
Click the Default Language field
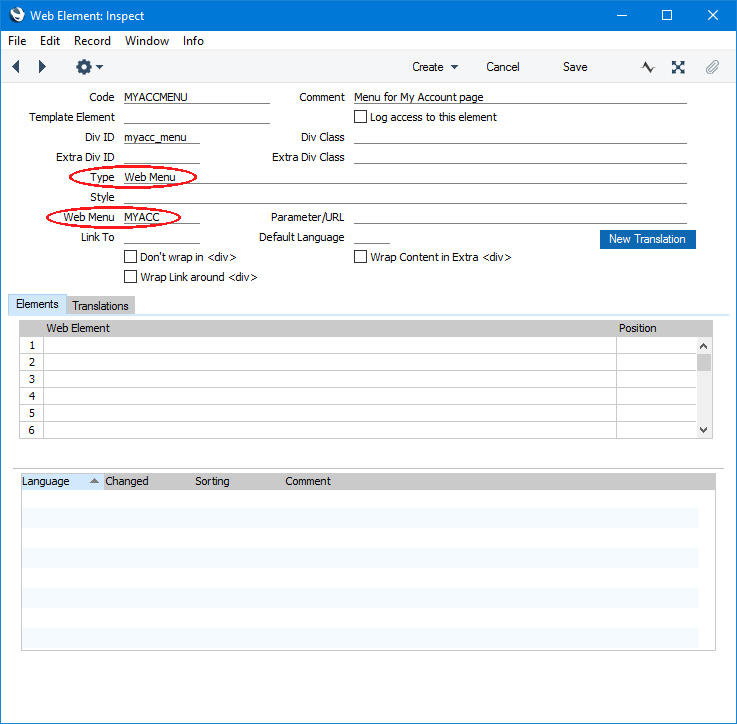pos(371,236)
